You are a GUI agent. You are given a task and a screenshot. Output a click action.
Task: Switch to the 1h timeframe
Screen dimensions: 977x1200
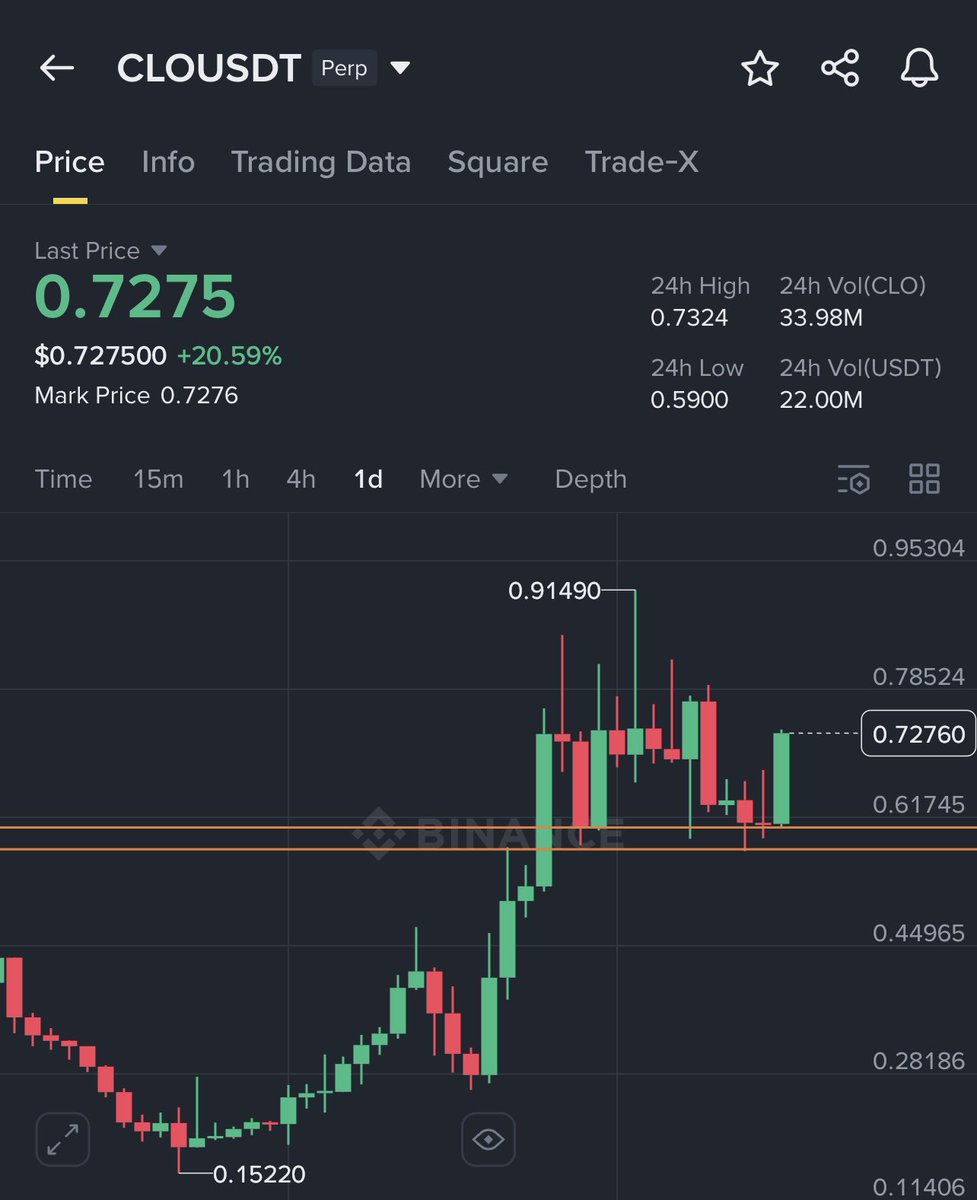pos(235,479)
